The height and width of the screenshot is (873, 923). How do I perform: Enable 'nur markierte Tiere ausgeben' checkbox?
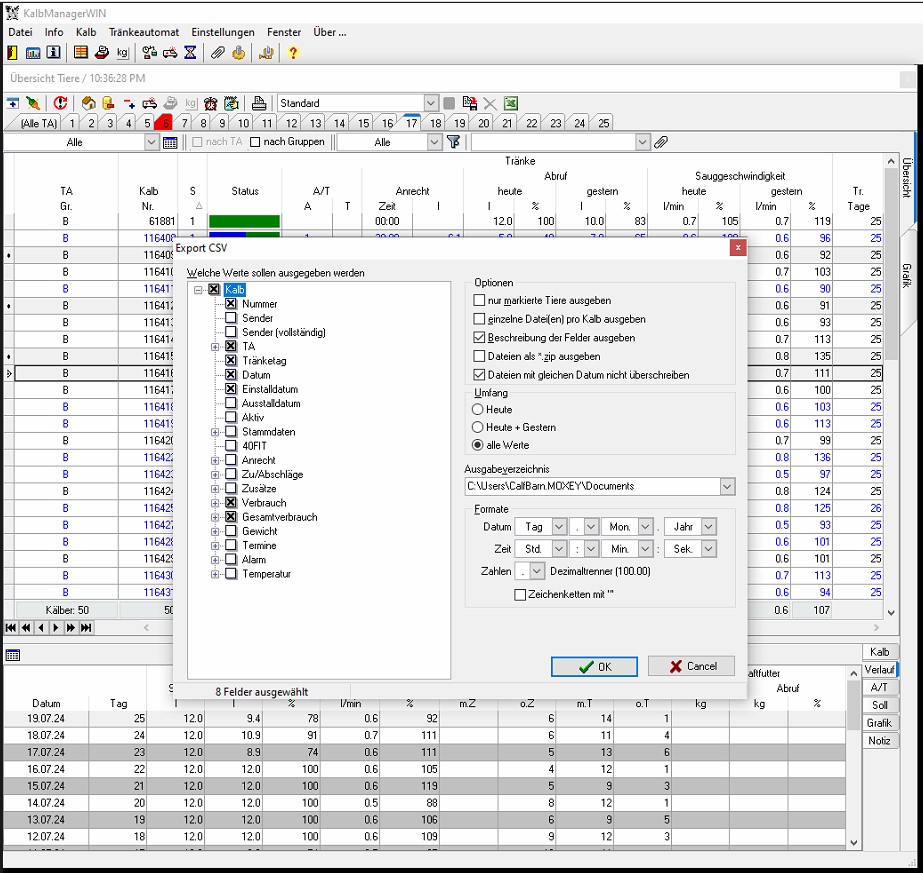click(x=480, y=300)
